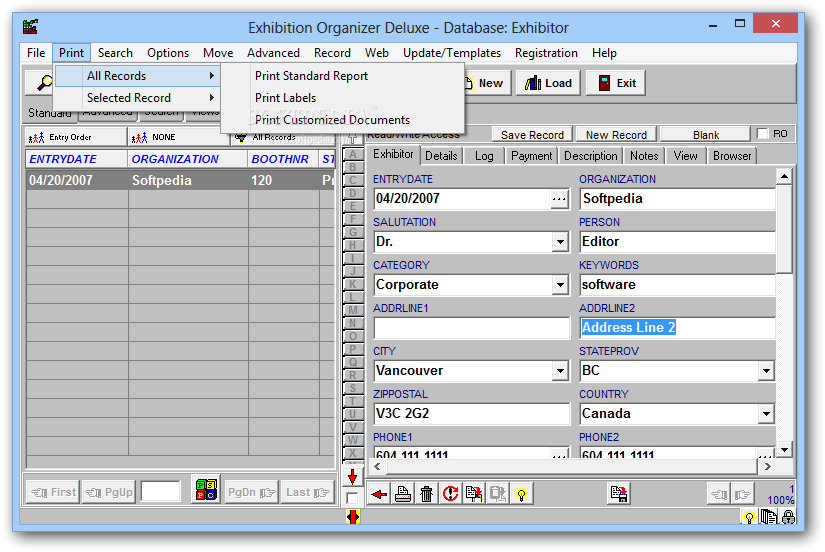Click the status bar stacked pages icon
825x552 pixels.
click(769, 517)
